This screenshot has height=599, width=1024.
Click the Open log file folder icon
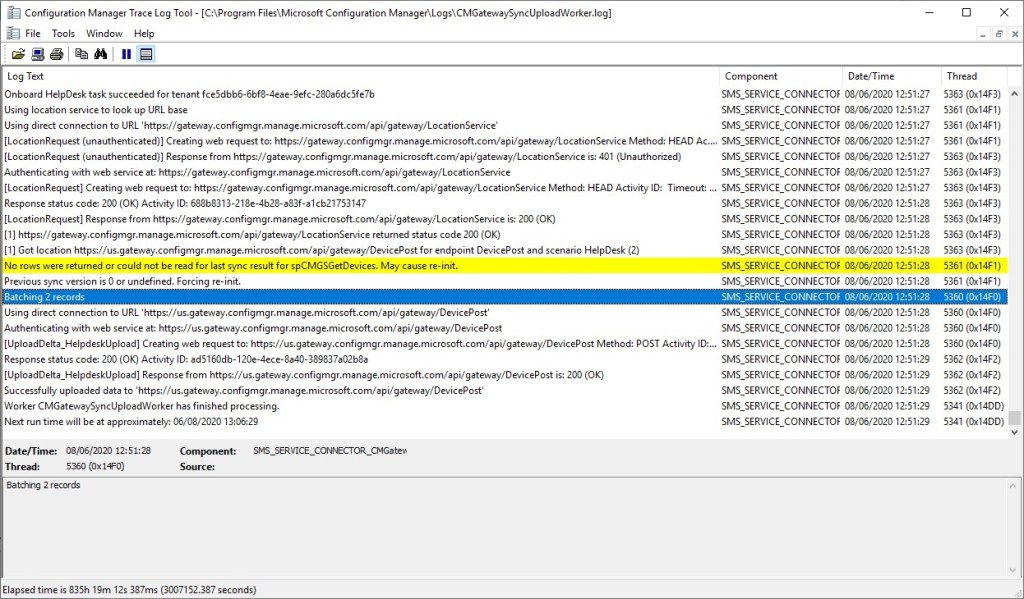(18, 54)
